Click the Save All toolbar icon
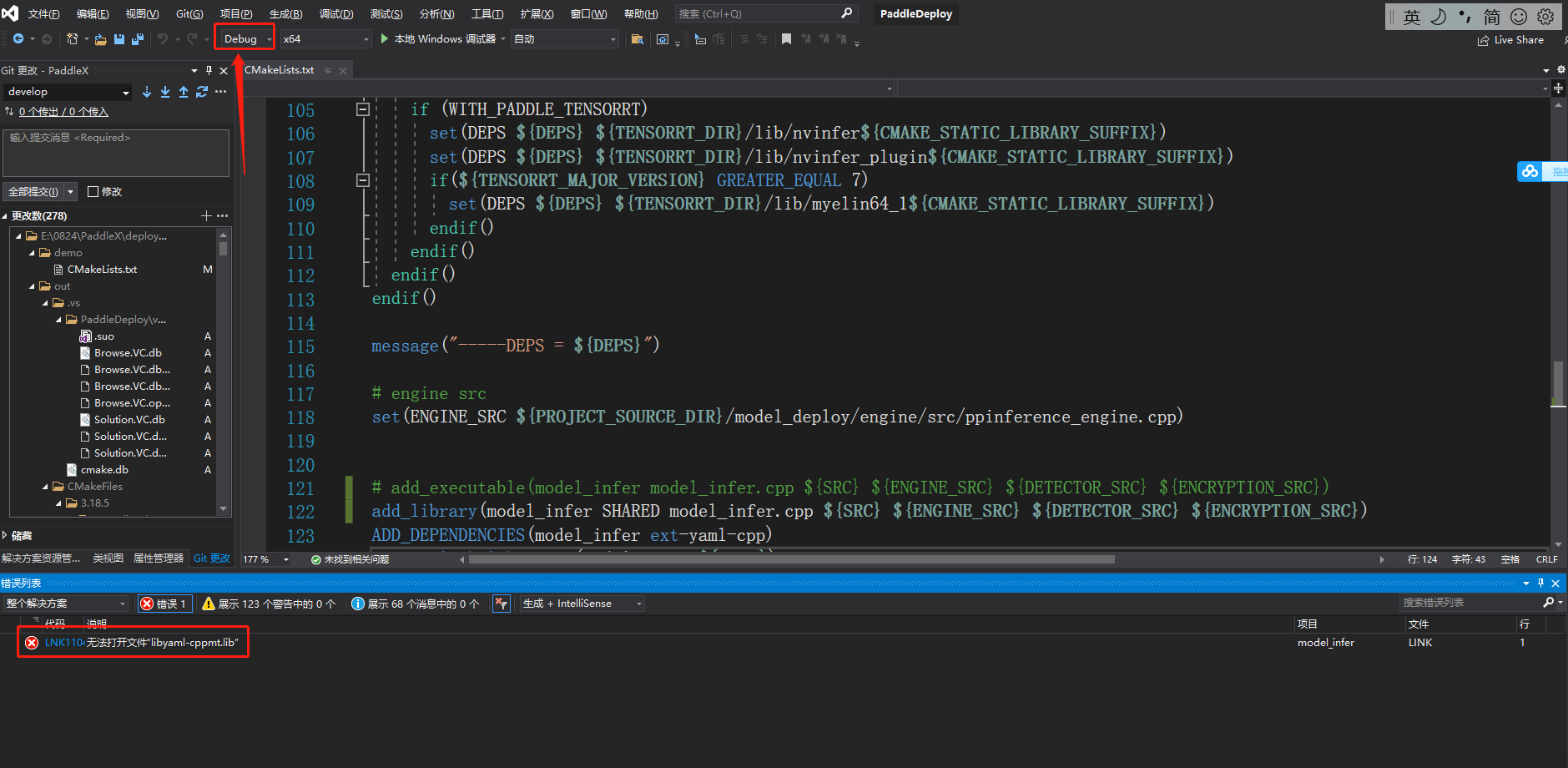The image size is (1568, 768). (x=138, y=39)
